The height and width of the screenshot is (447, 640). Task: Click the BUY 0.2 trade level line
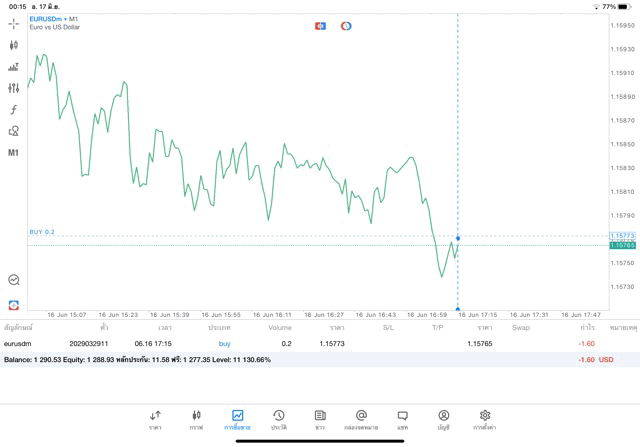click(42, 232)
